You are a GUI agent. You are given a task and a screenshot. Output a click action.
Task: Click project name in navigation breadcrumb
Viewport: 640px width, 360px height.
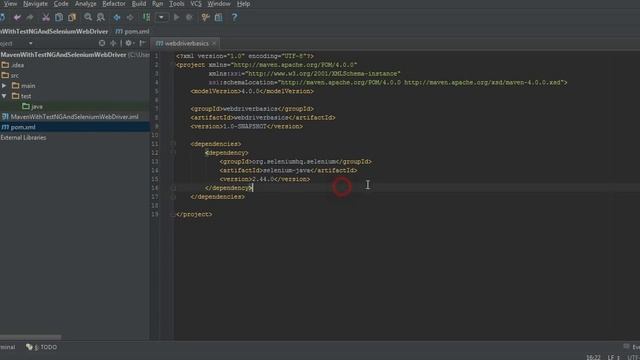[54, 31]
